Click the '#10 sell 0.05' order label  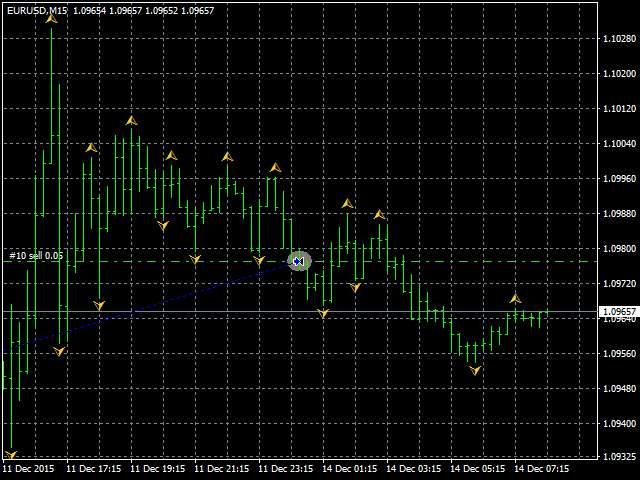[36, 256]
